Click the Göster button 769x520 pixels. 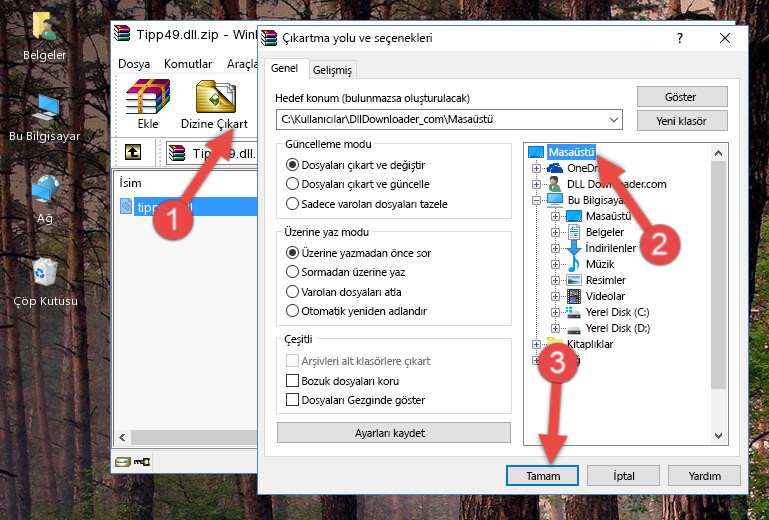[682, 97]
